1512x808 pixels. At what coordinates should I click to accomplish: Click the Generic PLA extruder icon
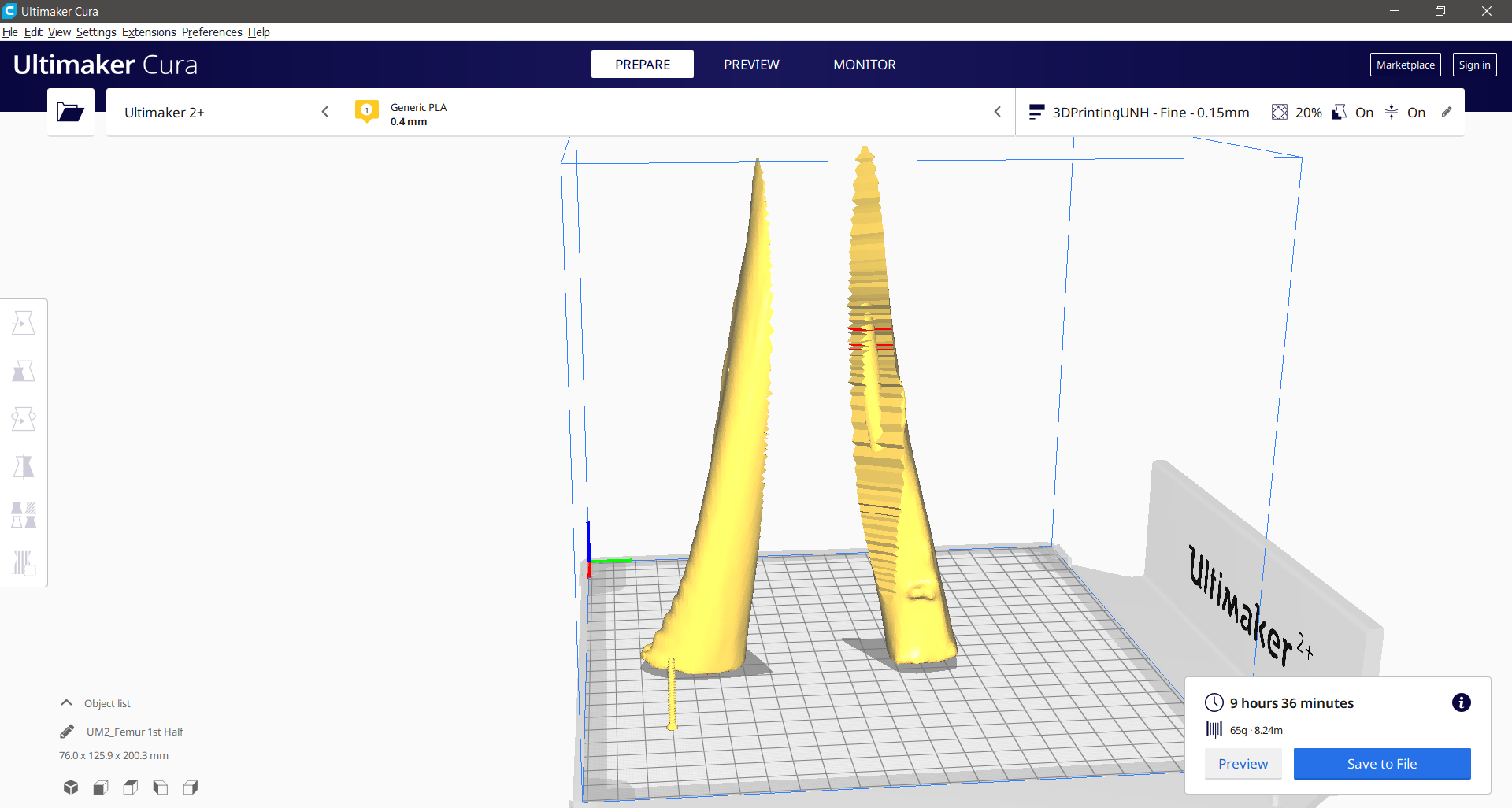[367, 111]
